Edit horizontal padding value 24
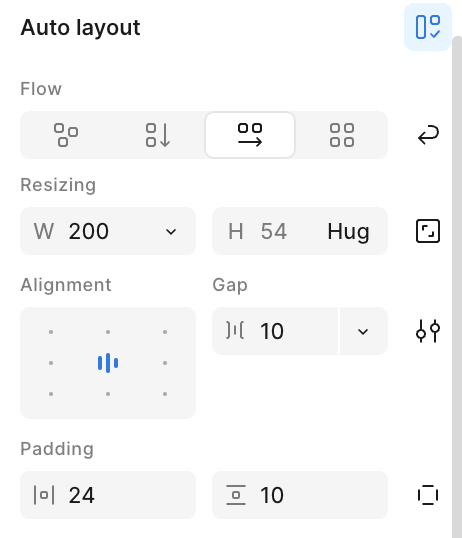462x538 pixels. pyautogui.click(x=108, y=495)
